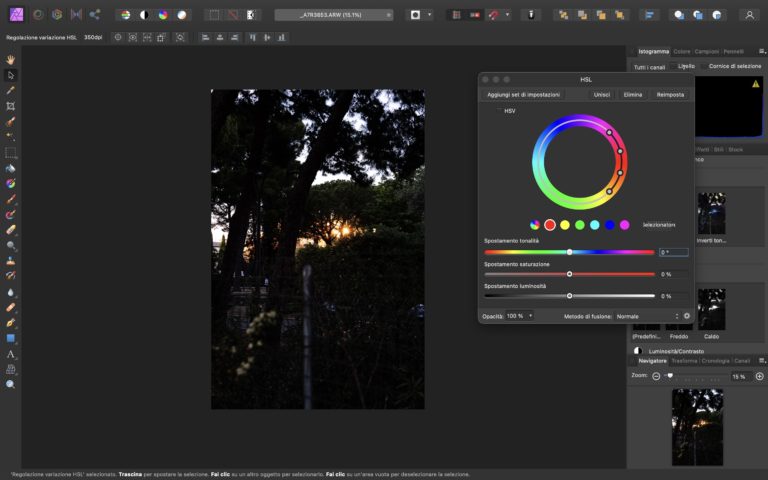Open the snapping options dropdown arrow

coord(507,15)
